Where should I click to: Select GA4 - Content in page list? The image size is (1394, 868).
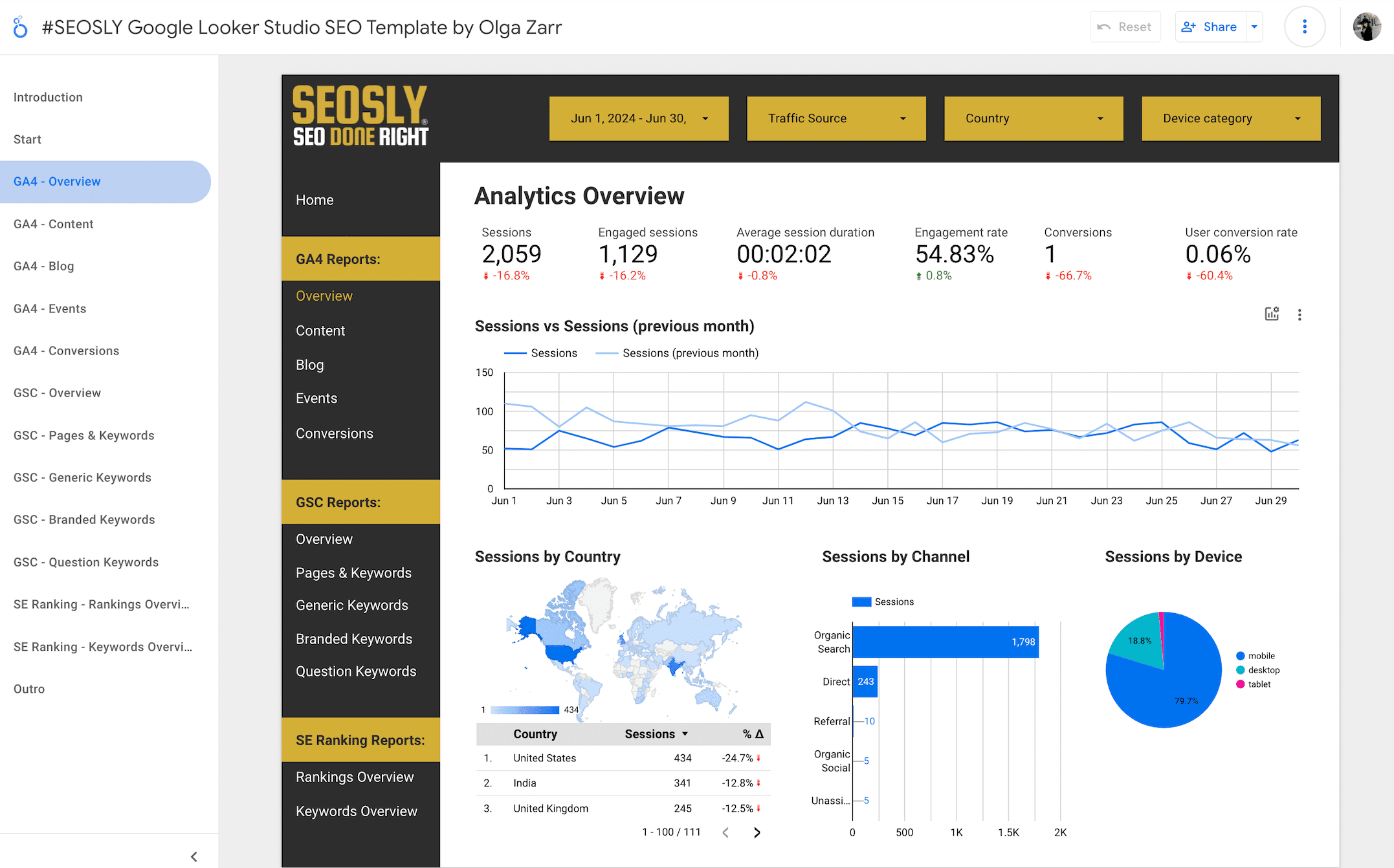[54, 224]
